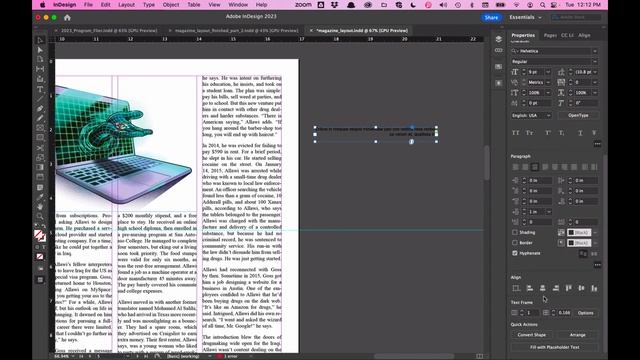Select the Line tool

tap(40, 99)
